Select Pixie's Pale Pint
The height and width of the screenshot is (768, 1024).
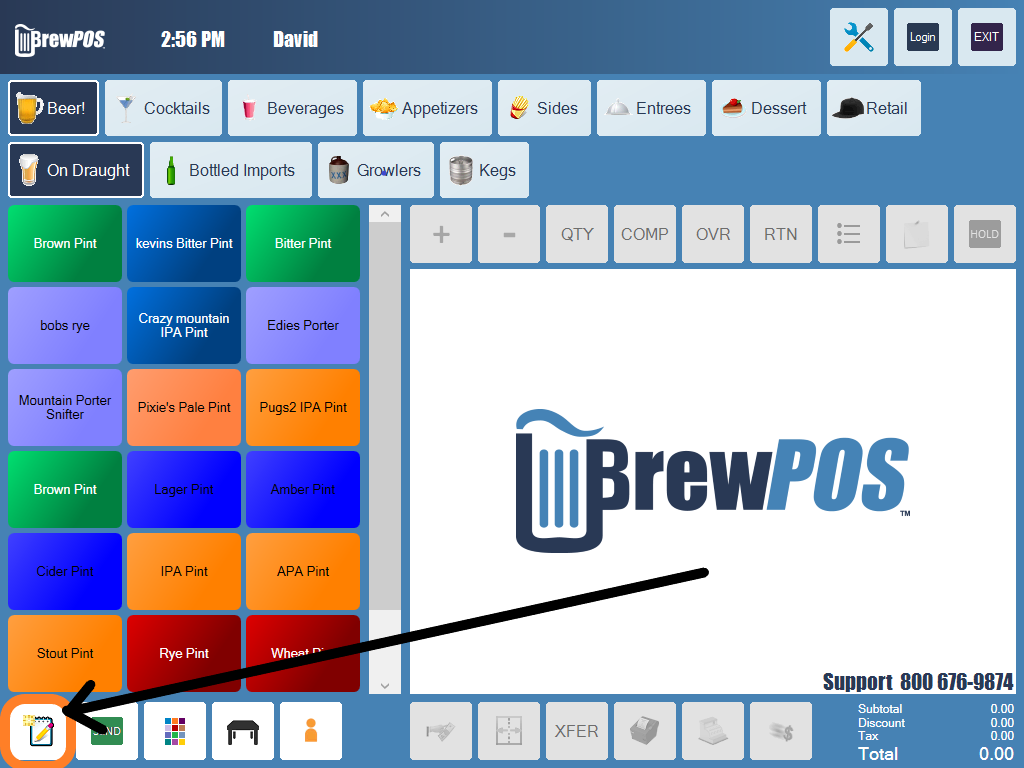click(x=184, y=408)
